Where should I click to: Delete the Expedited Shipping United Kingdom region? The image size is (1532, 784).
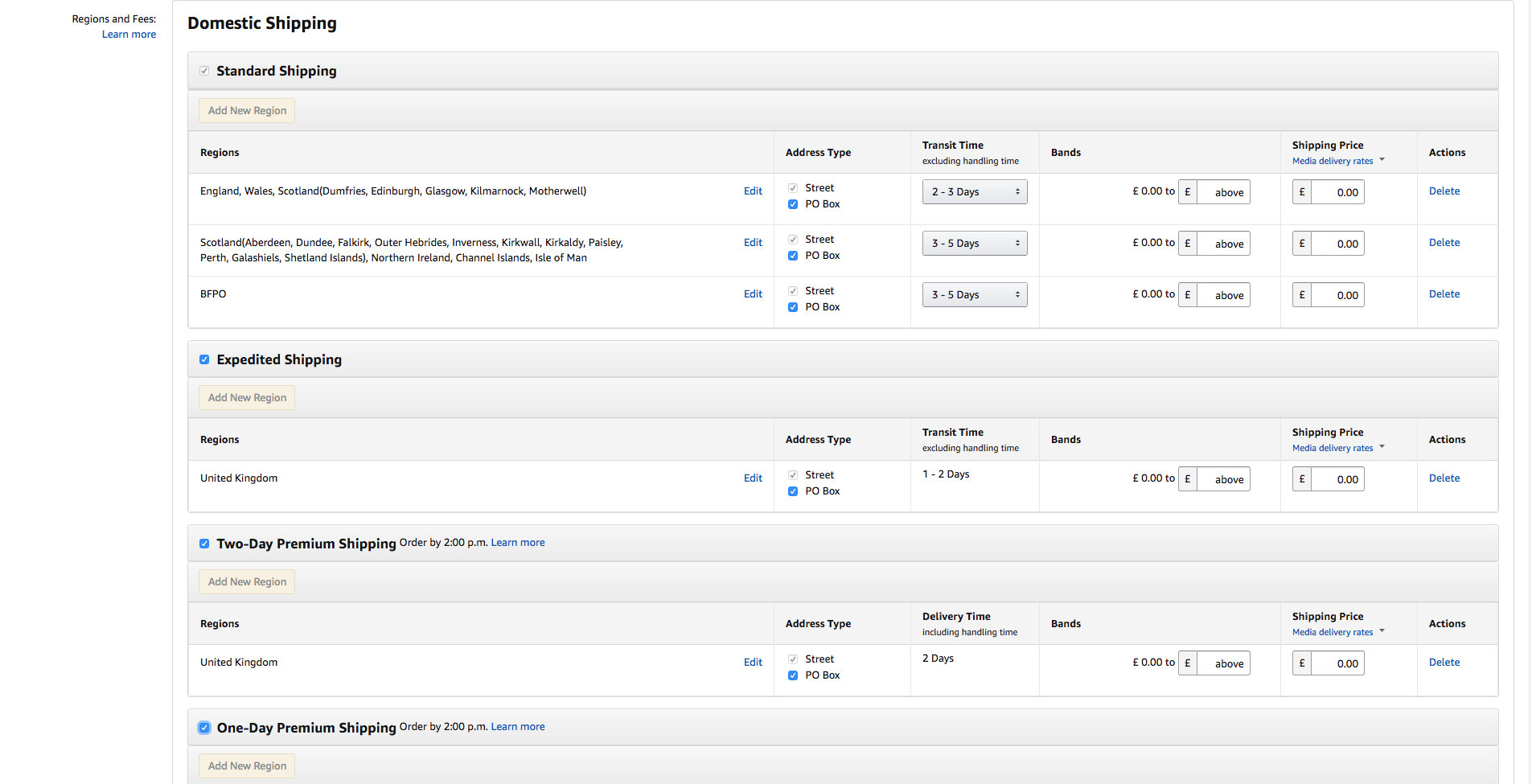point(1444,478)
